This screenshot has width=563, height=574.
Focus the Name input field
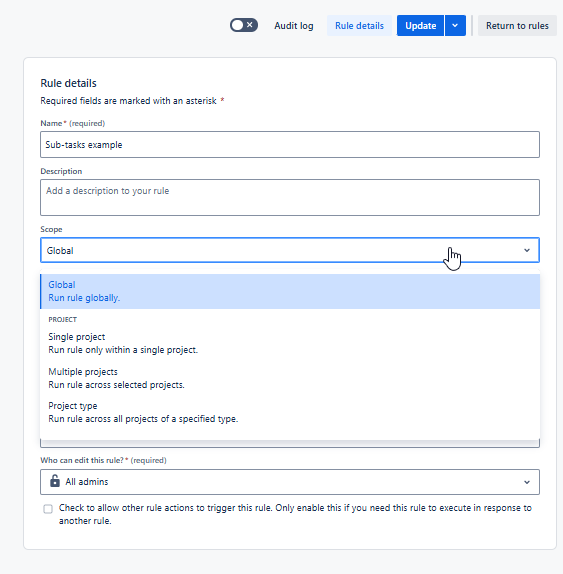[x=290, y=145]
